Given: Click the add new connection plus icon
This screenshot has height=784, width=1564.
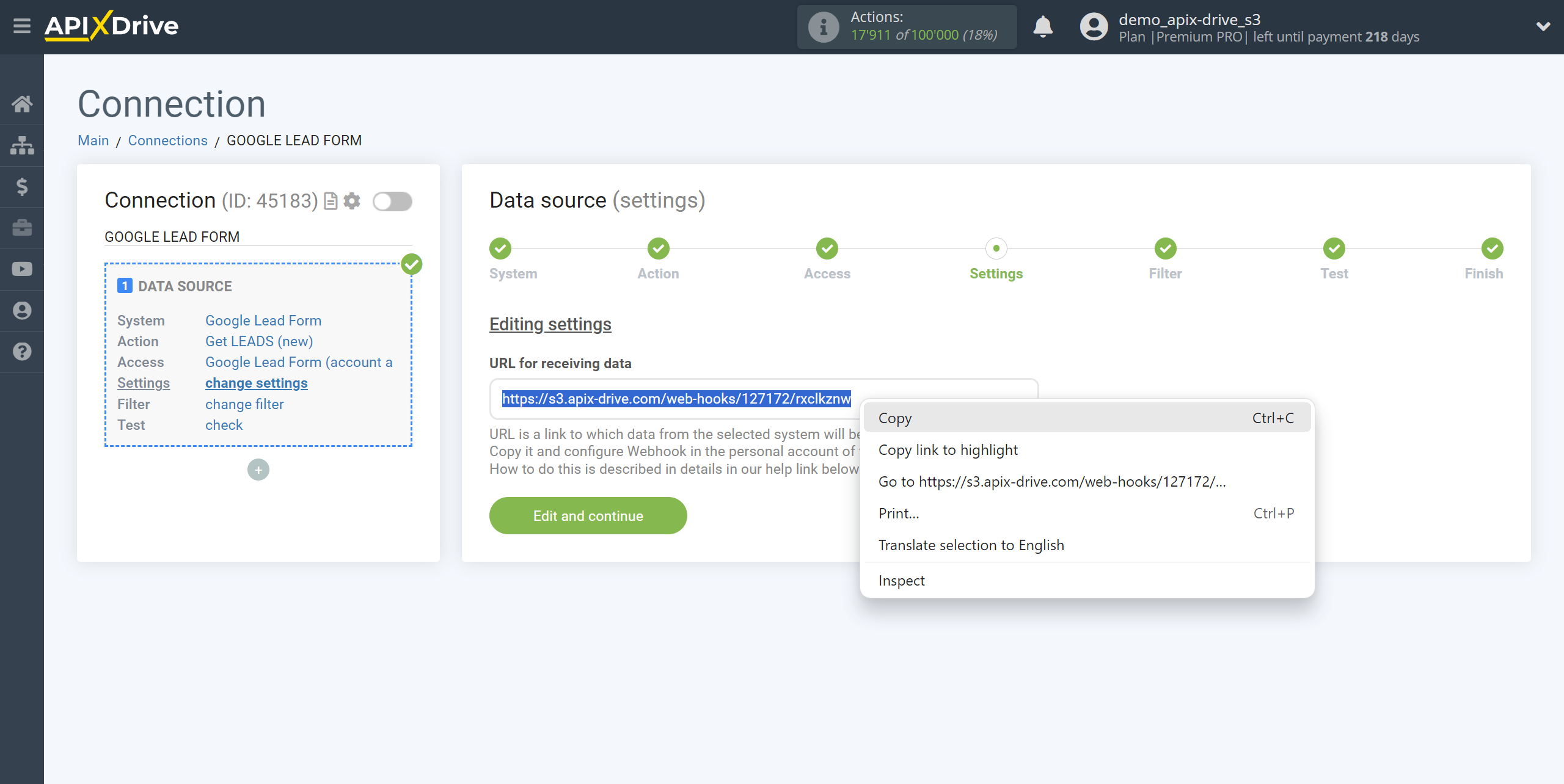Looking at the screenshot, I should click(258, 469).
